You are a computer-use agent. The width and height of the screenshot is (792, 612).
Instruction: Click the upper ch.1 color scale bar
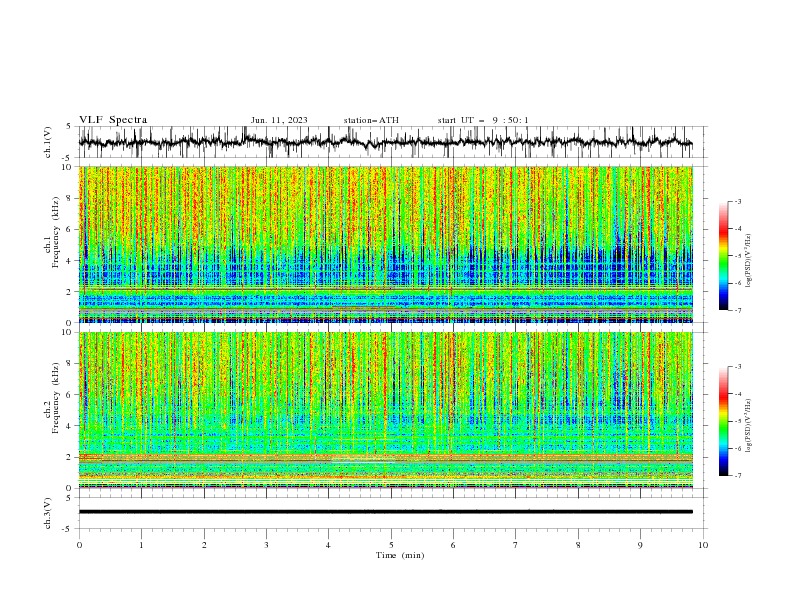click(723, 256)
